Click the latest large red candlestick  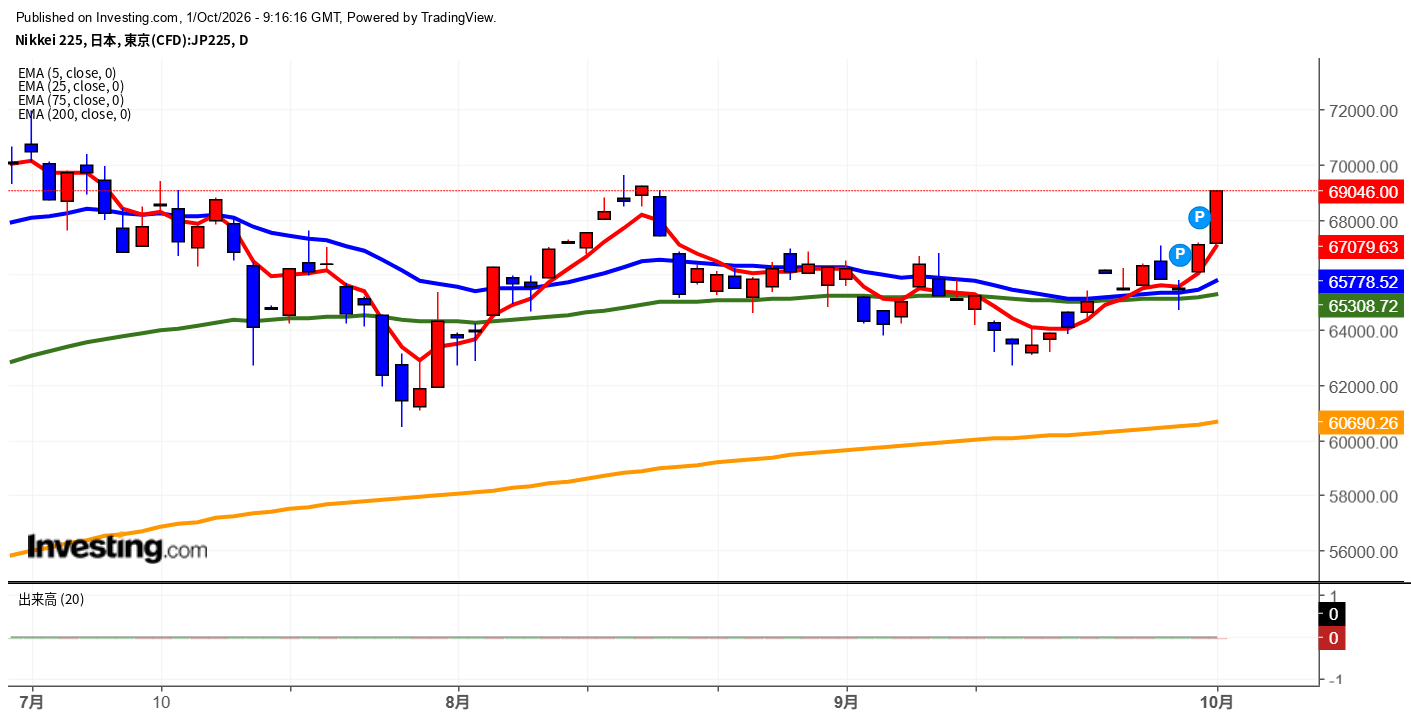click(x=1217, y=216)
